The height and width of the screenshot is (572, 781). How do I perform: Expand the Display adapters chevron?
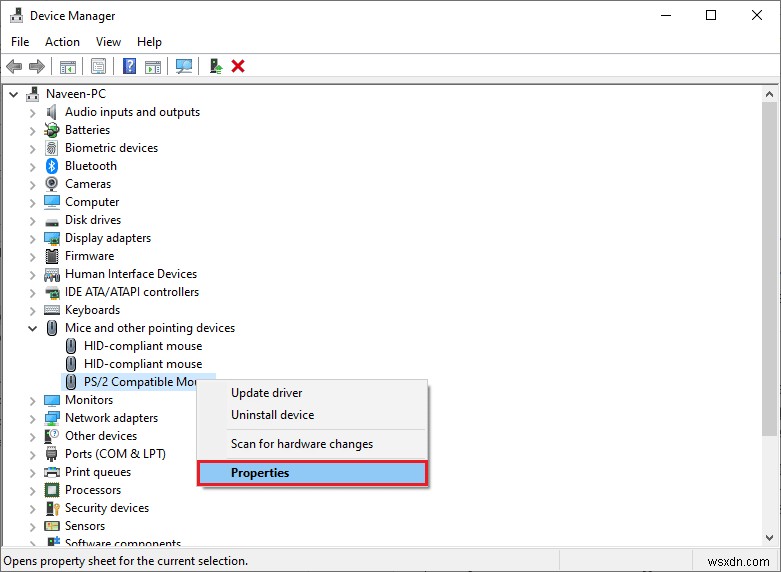point(32,238)
